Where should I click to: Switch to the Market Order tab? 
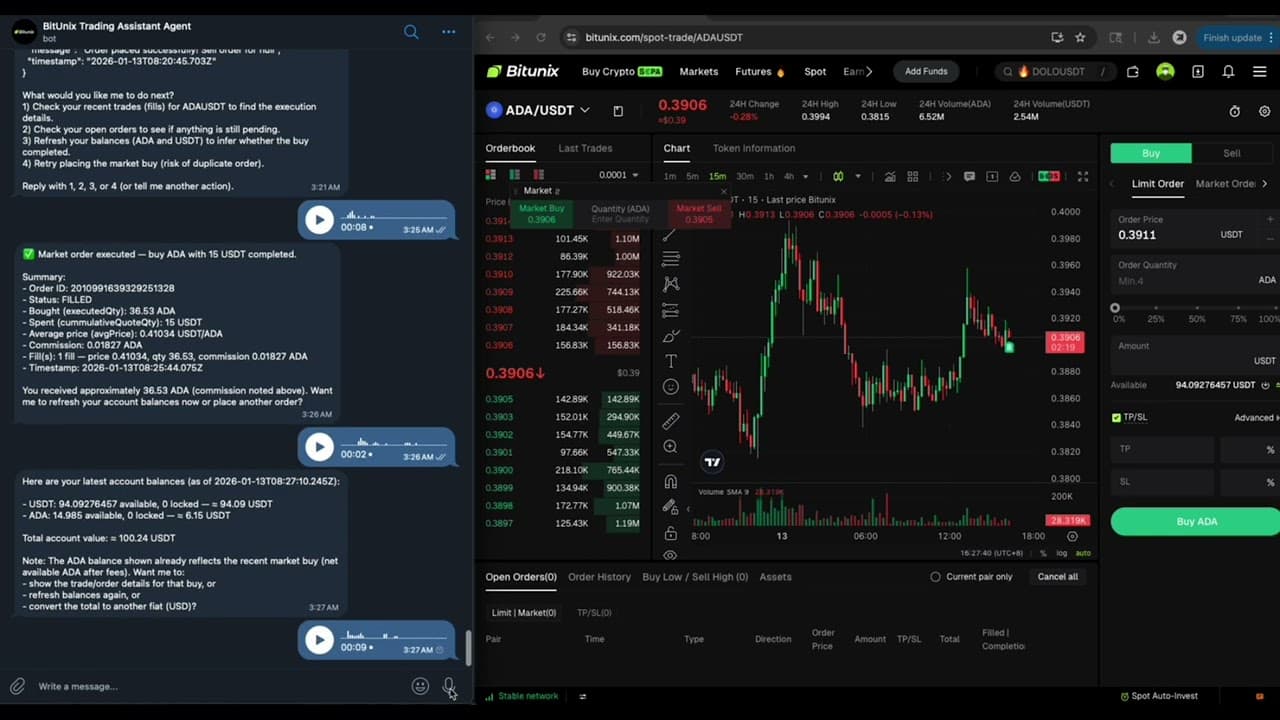click(1226, 184)
